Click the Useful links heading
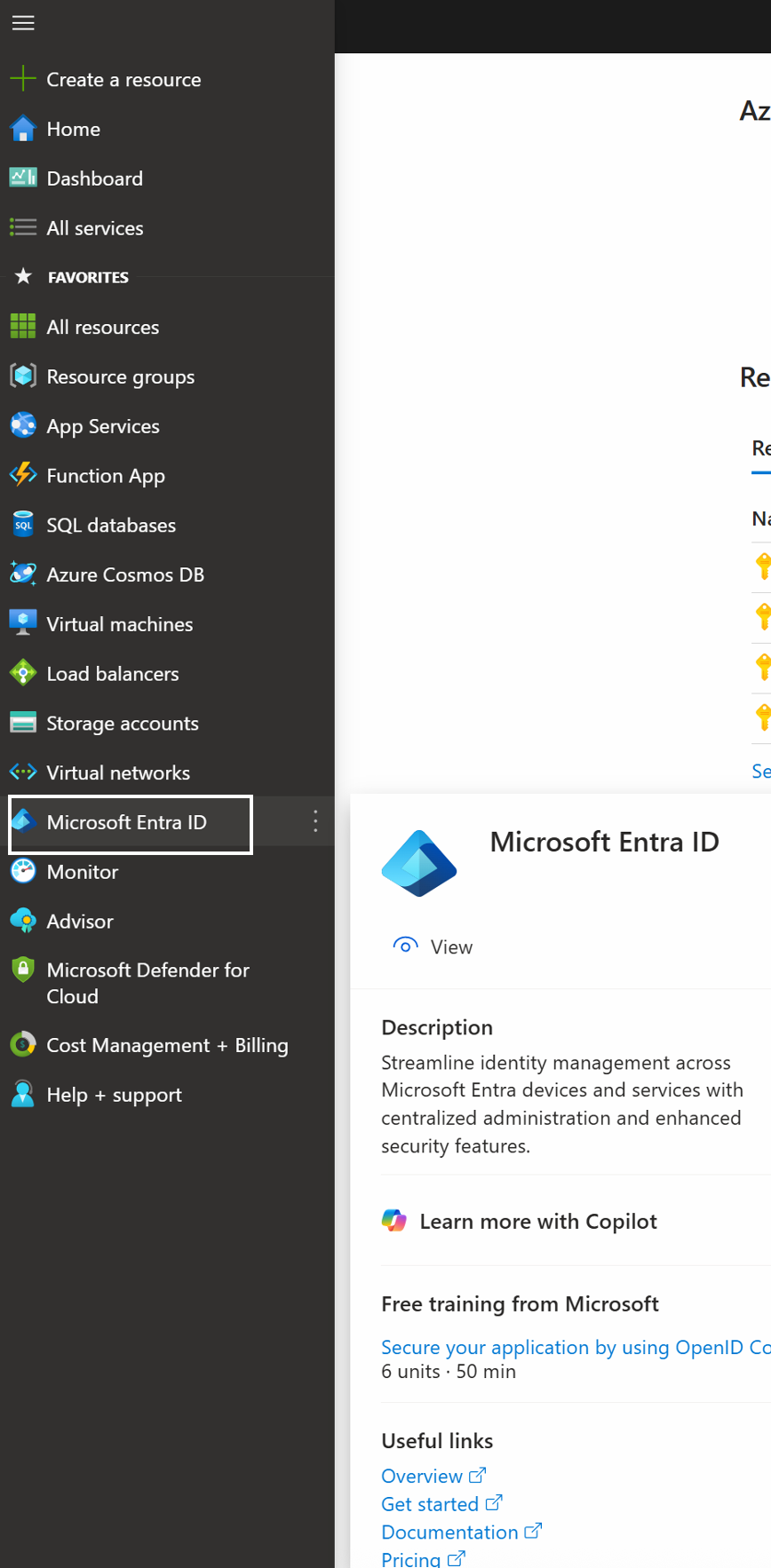Viewport: 771px width, 1568px height. (x=437, y=1440)
